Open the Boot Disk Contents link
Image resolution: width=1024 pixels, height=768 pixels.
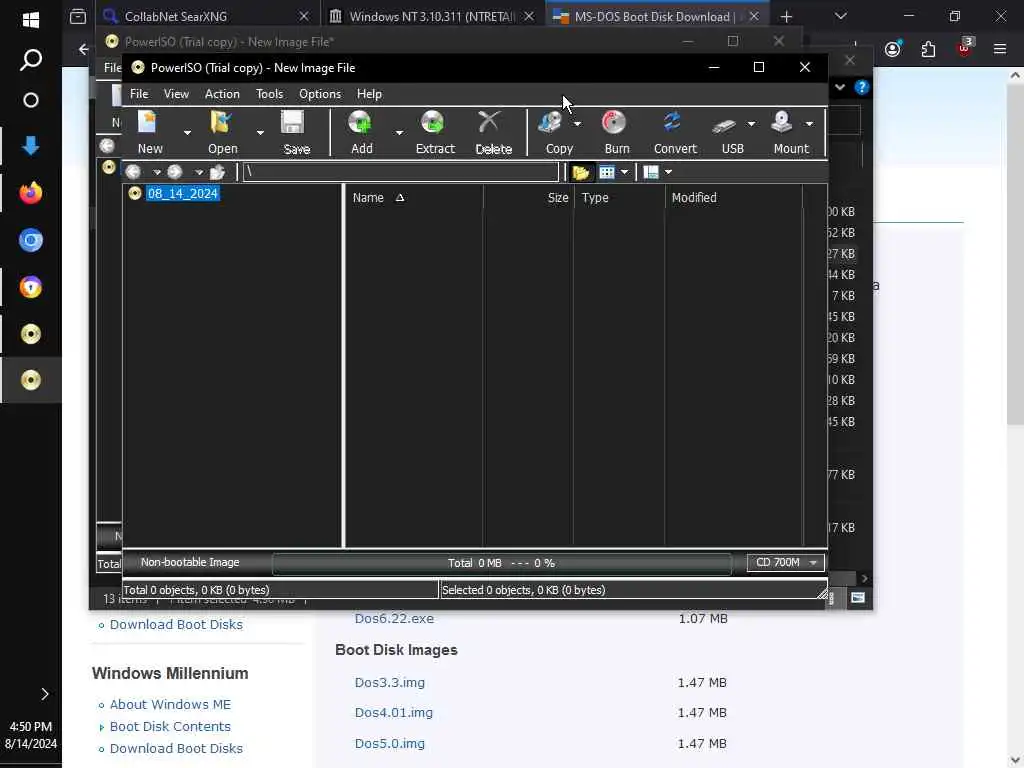pos(170,726)
